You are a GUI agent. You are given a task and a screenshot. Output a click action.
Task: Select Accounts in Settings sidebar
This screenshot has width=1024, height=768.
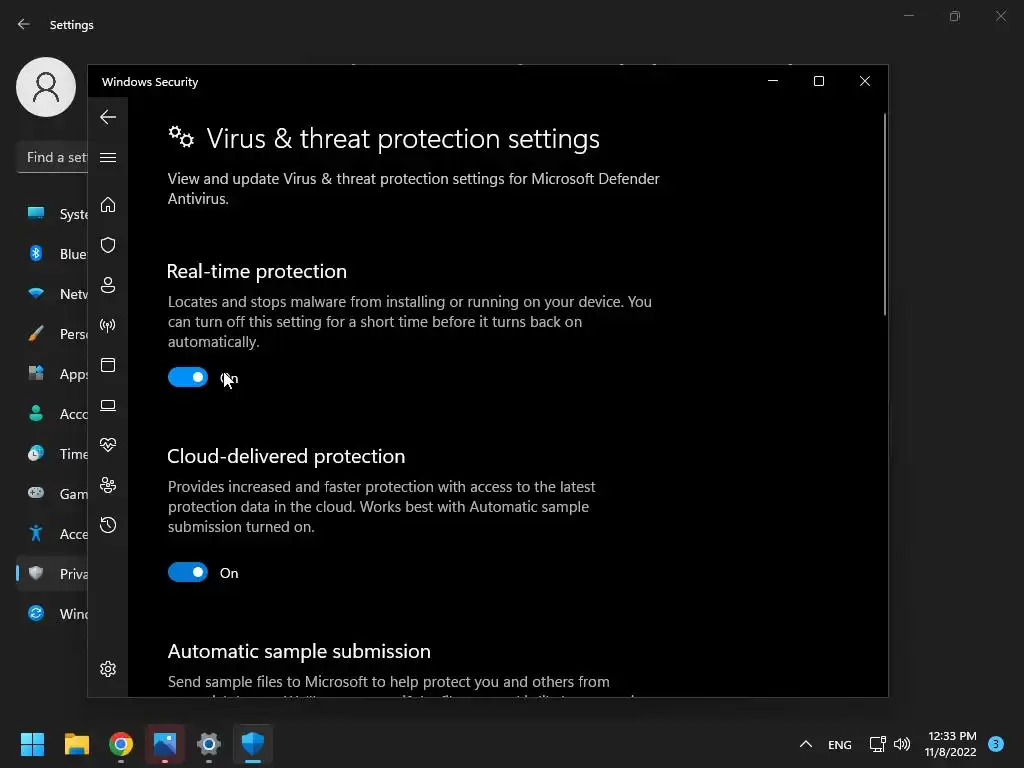[52, 414]
